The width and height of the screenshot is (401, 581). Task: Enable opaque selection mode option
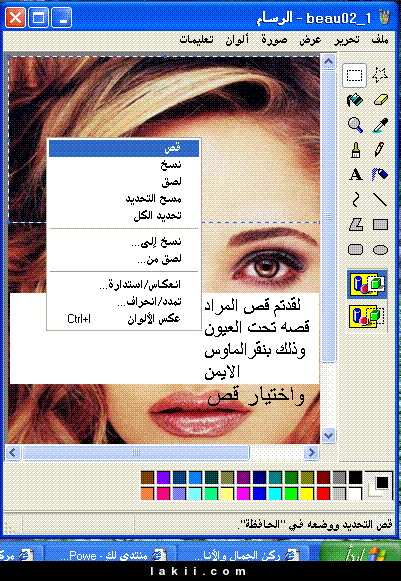click(367, 285)
